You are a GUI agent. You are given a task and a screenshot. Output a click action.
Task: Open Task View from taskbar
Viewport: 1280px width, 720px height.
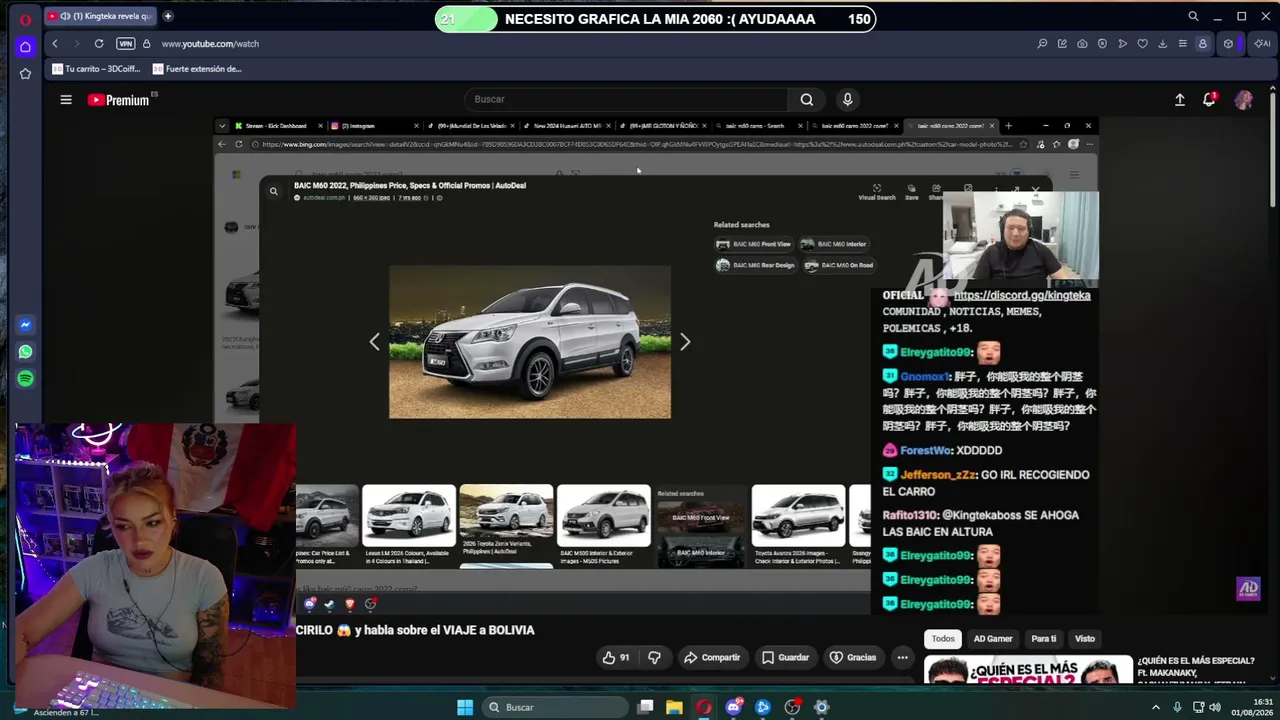(646, 707)
